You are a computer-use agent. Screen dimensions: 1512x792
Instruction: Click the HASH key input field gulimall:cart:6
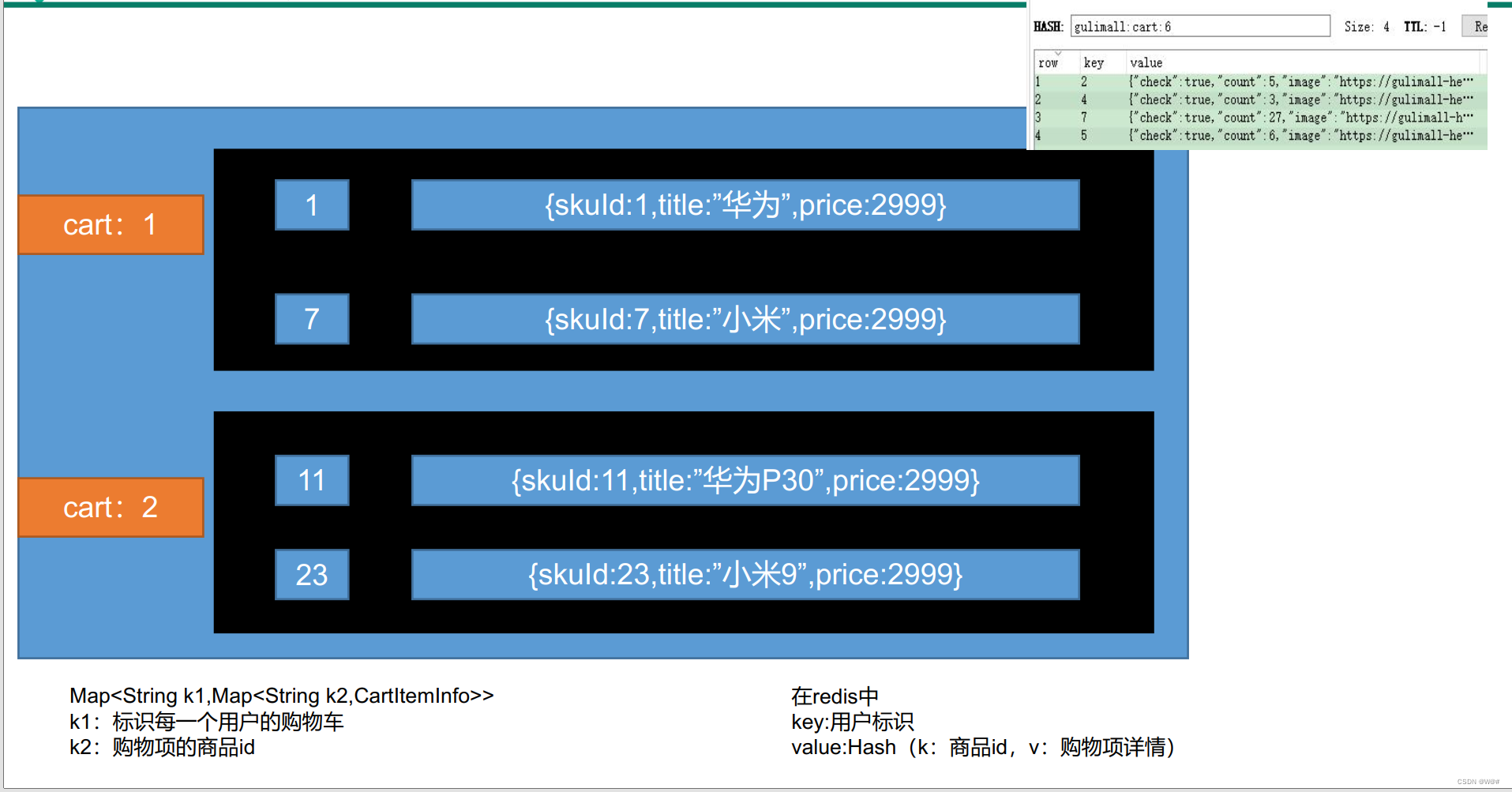click(1199, 26)
